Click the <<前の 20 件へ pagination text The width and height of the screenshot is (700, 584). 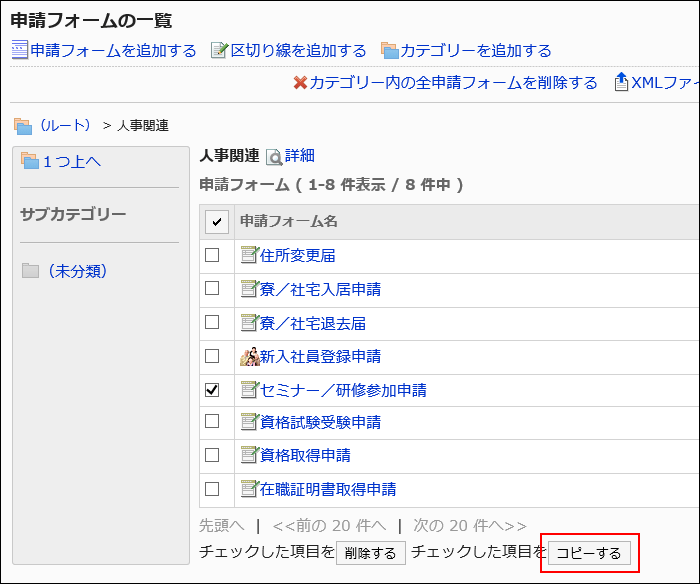click(329, 526)
